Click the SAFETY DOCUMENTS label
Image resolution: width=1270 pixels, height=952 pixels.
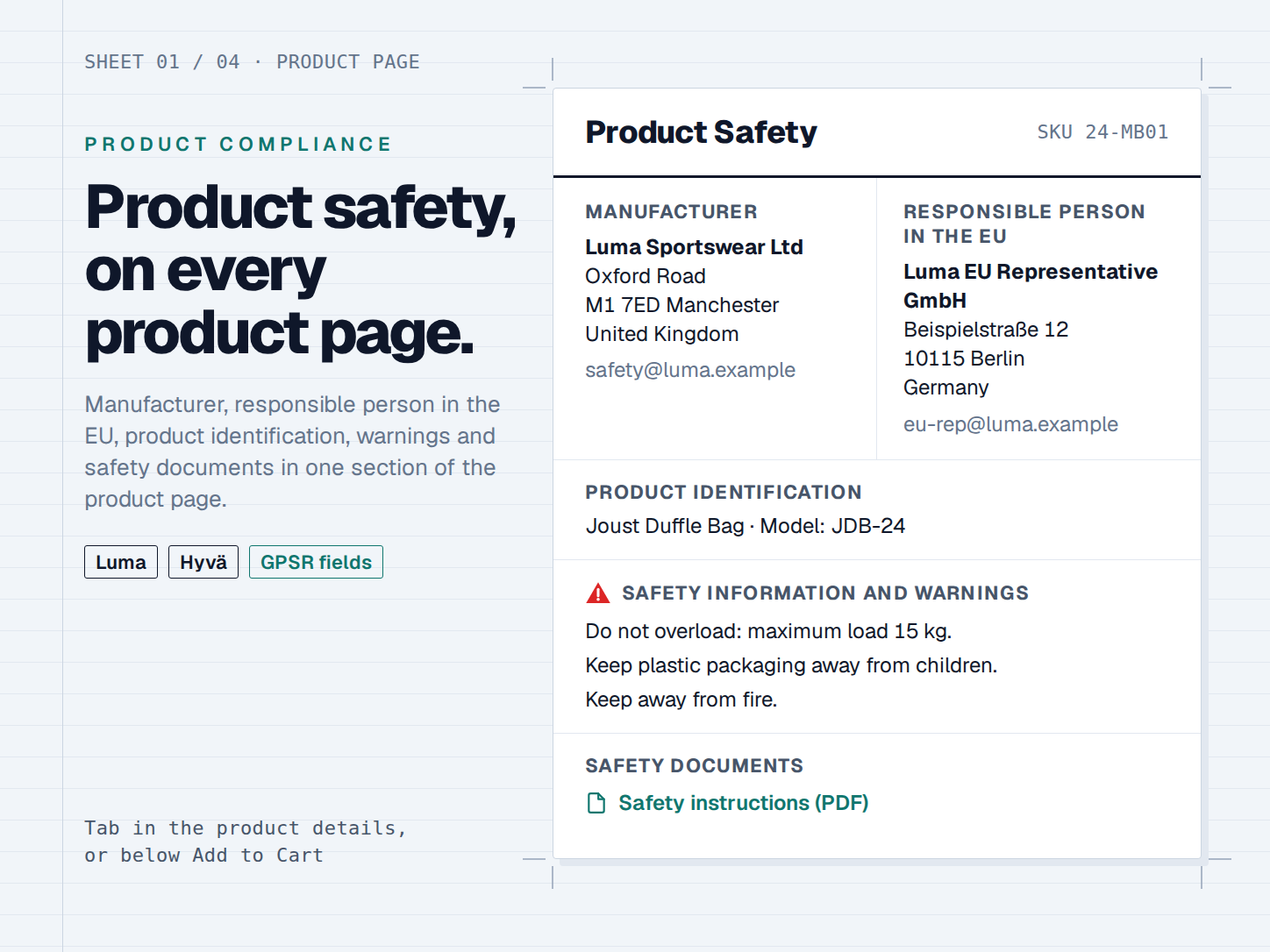[x=694, y=766]
